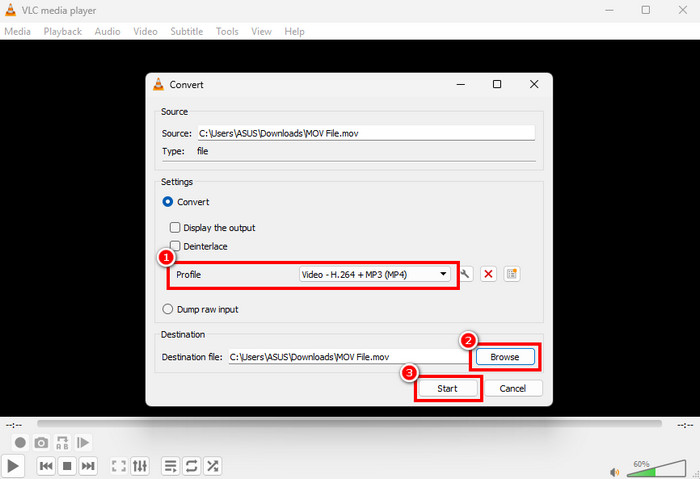Create a new profile with the list icon
Image resolution: width=700 pixels, height=479 pixels.
[x=512, y=274]
